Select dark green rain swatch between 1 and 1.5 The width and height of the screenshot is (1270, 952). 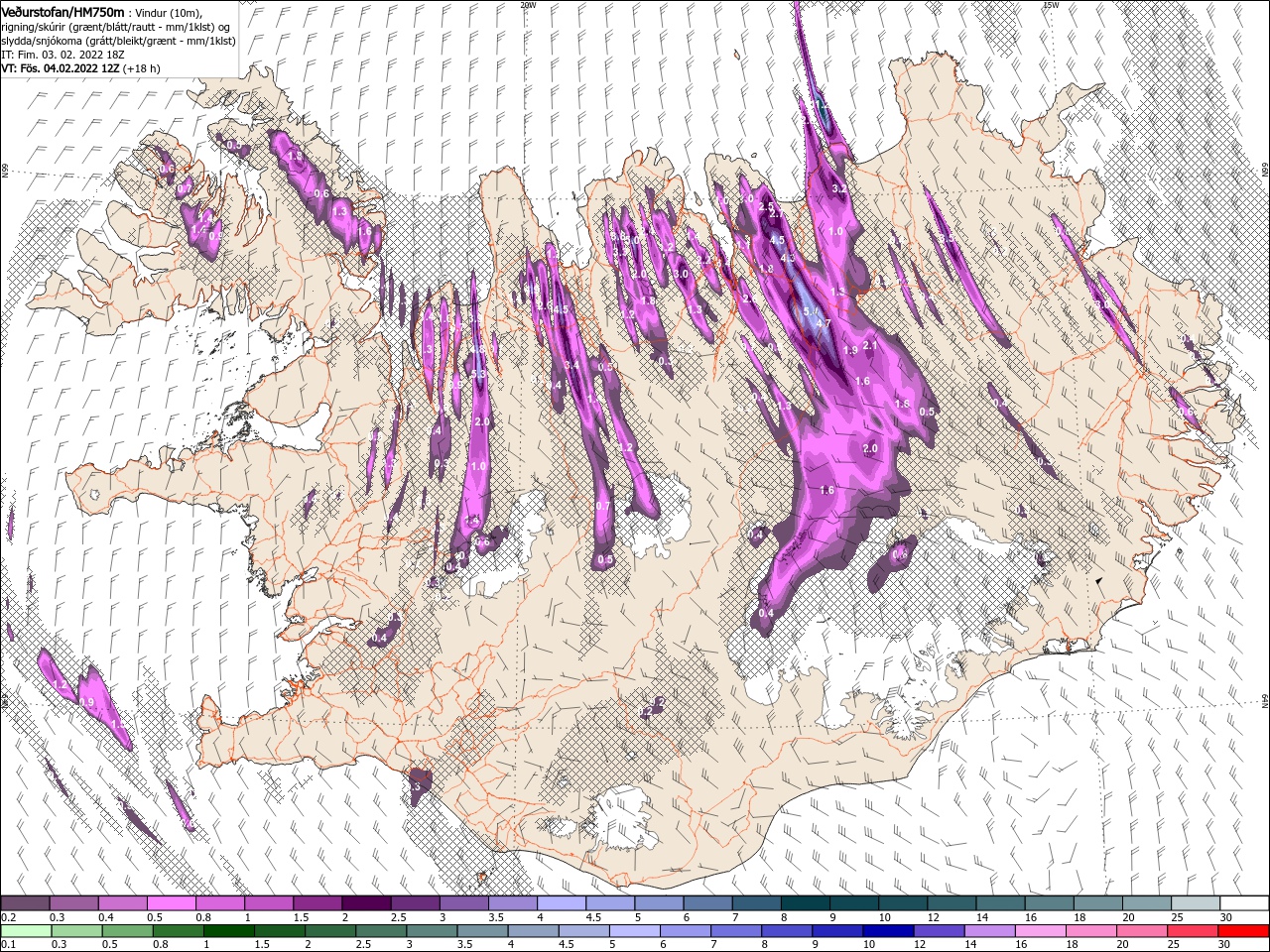[229, 931]
